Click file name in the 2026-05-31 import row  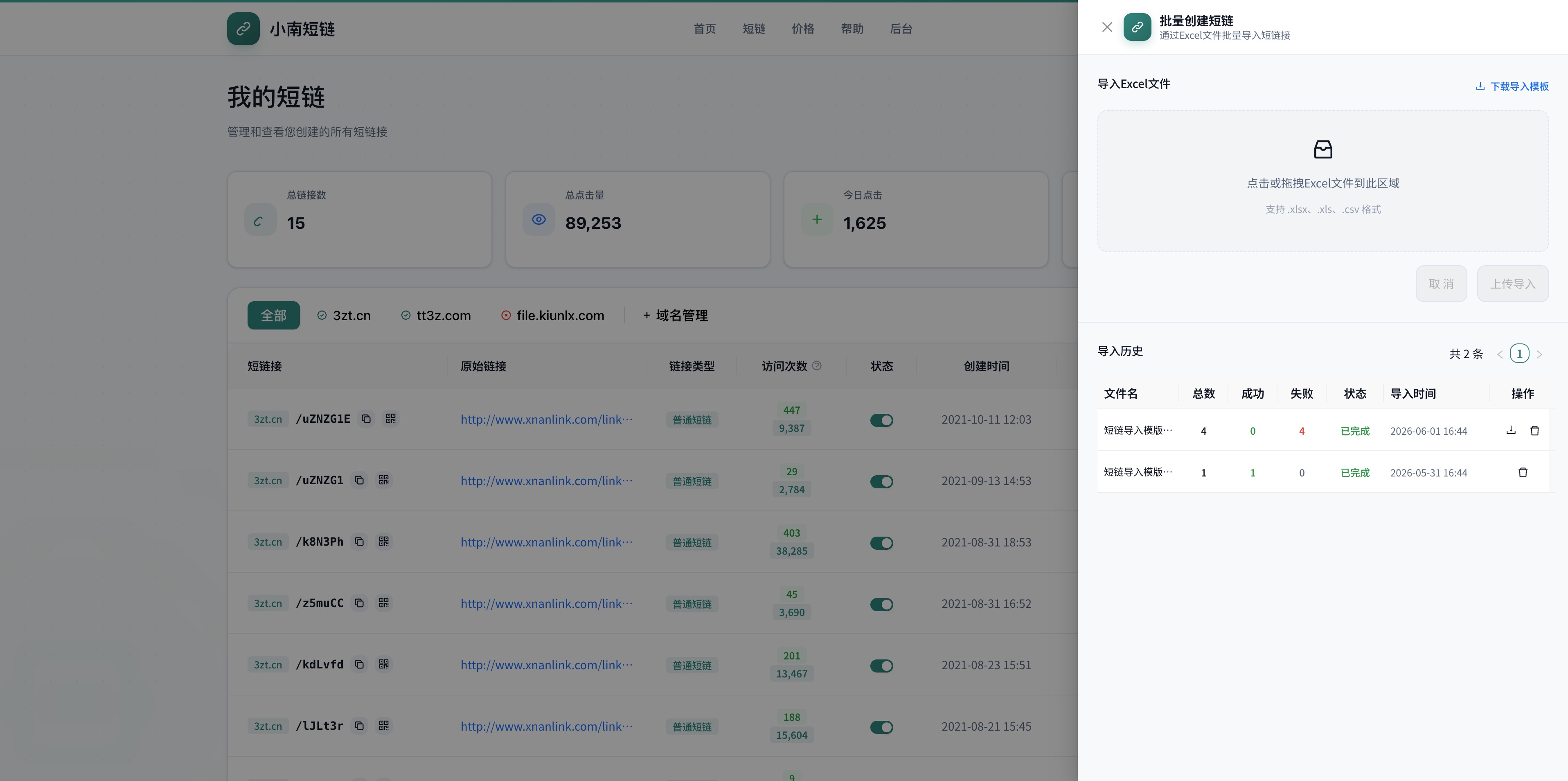1138,472
